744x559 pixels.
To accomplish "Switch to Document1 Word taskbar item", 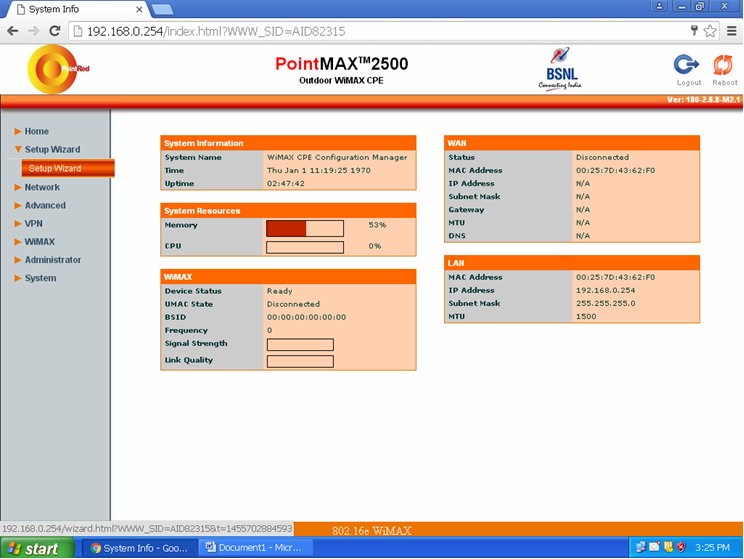I will point(255,548).
